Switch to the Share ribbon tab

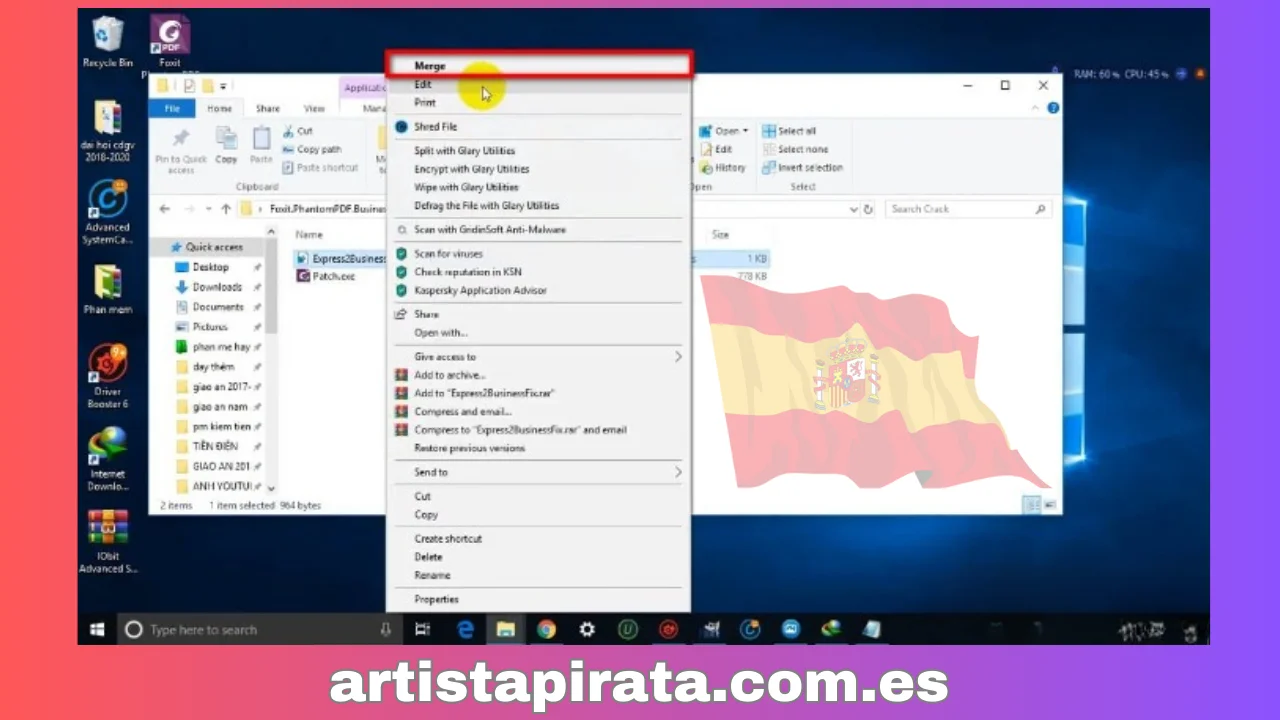[267, 108]
